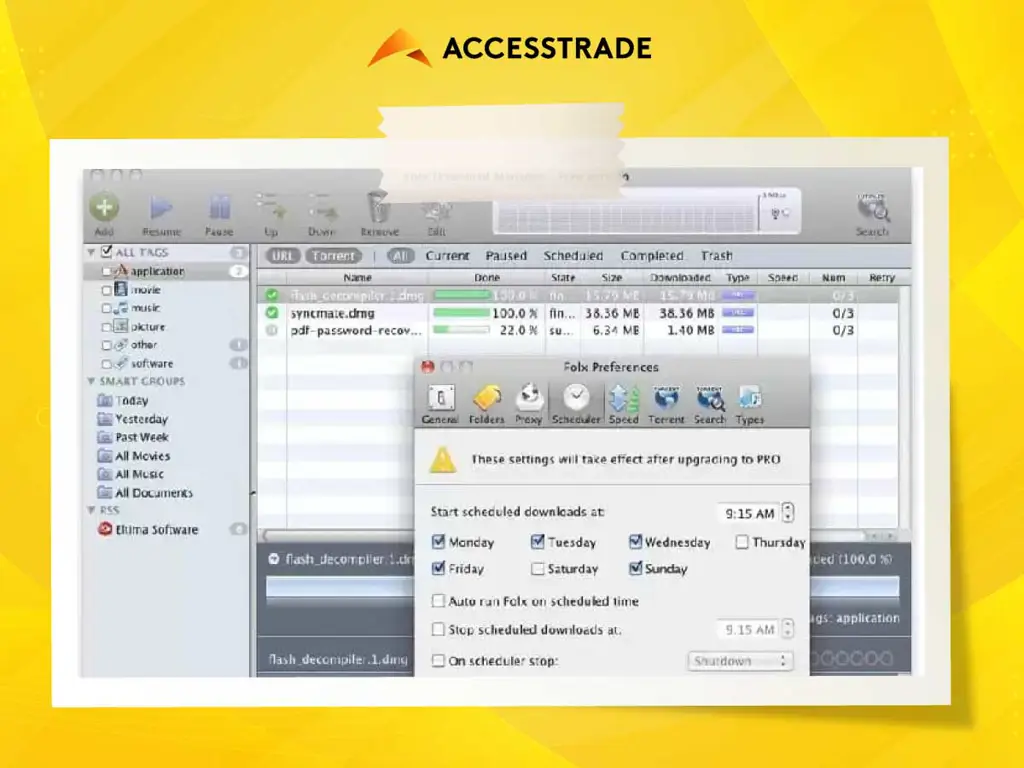
Task: Enable the Saturday checkbox
Action: pos(537,569)
